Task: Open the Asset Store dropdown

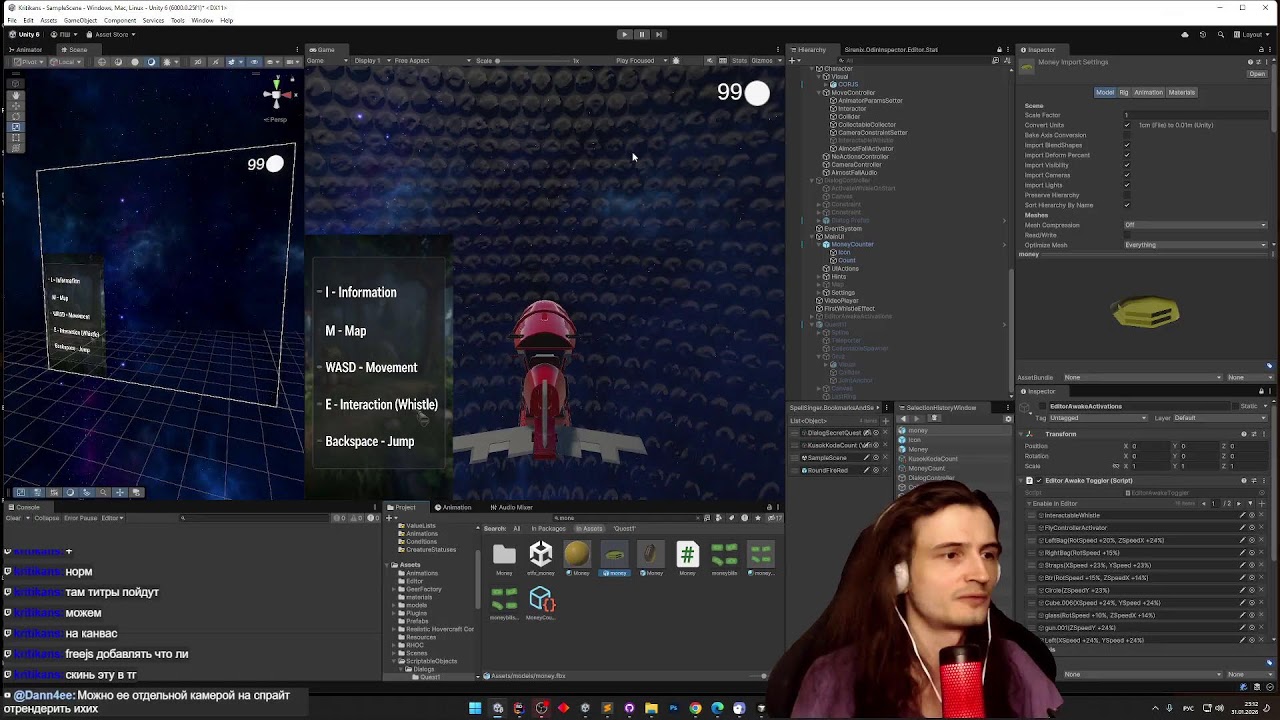Action: 112,34
